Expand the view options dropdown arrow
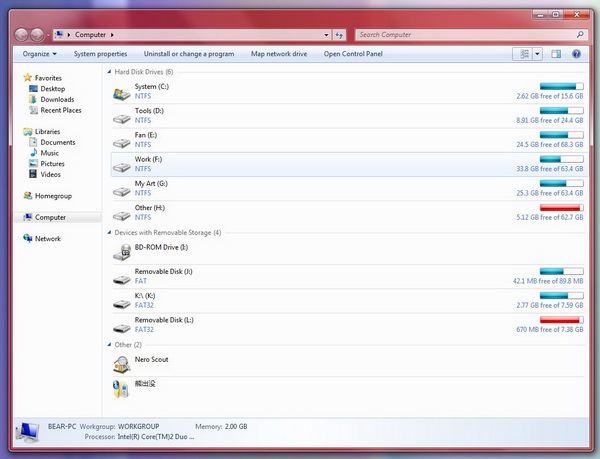The image size is (600, 459). click(x=538, y=54)
